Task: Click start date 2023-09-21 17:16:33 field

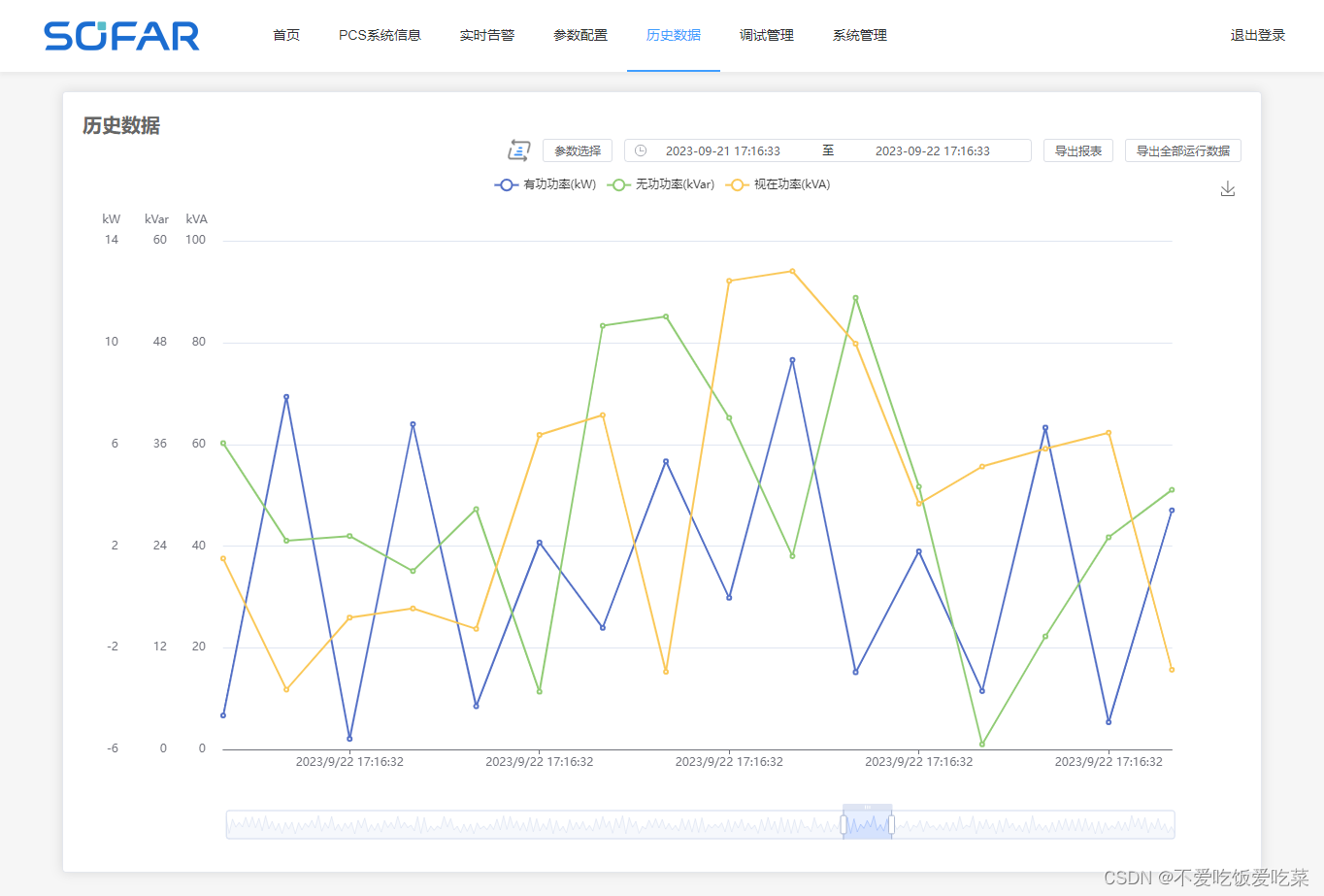Action: pos(723,150)
